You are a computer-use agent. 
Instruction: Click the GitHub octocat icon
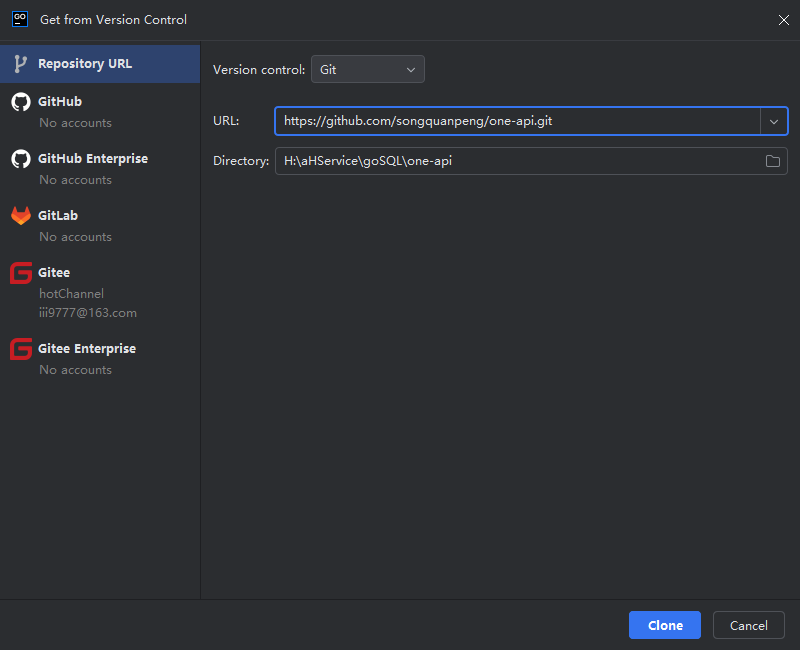(x=20, y=102)
